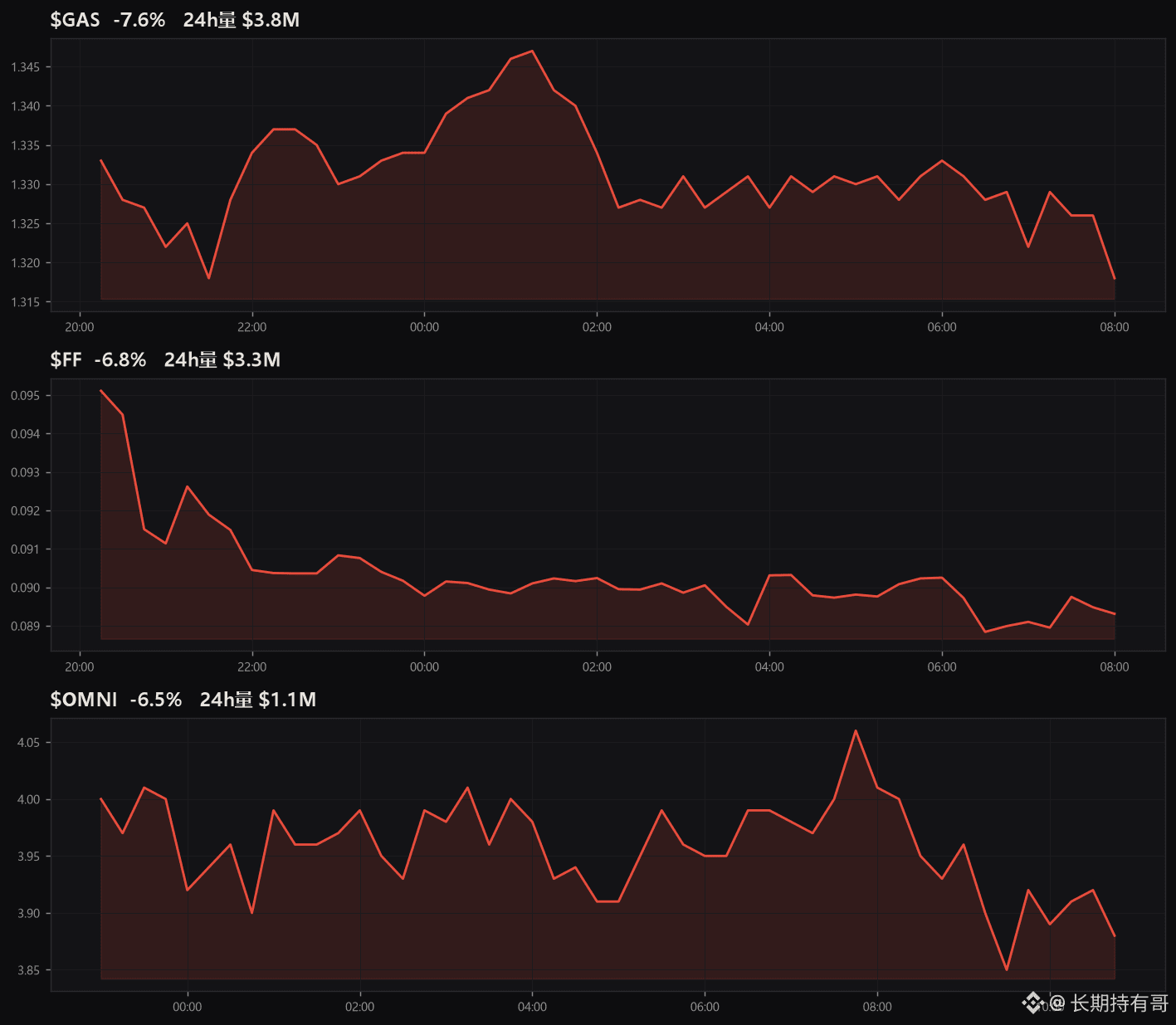Click the 1.320 price axis label
The height and width of the screenshot is (1025, 1176).
(x=26, y=263)
